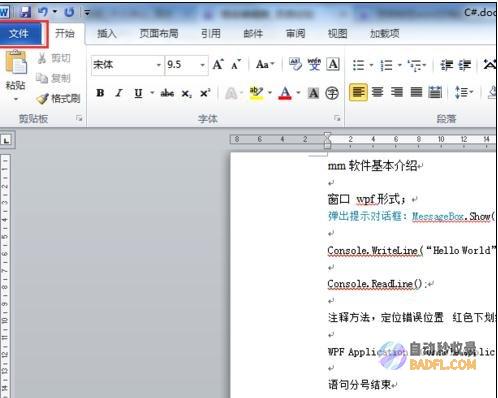Click the Character Shading icon

click(x=313, y=93)
